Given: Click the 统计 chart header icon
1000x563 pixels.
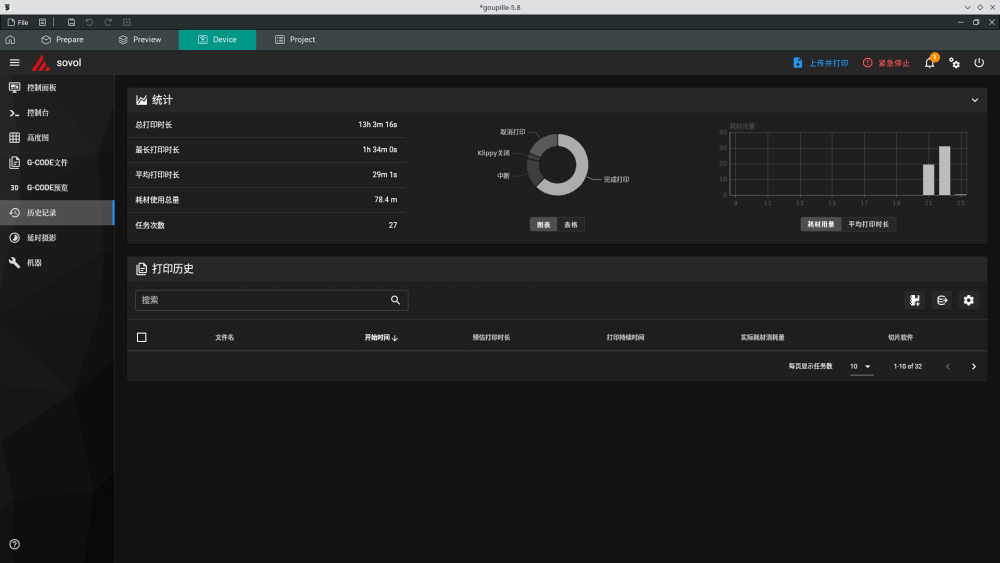Looking at the screenshot, I should point(142,100).
